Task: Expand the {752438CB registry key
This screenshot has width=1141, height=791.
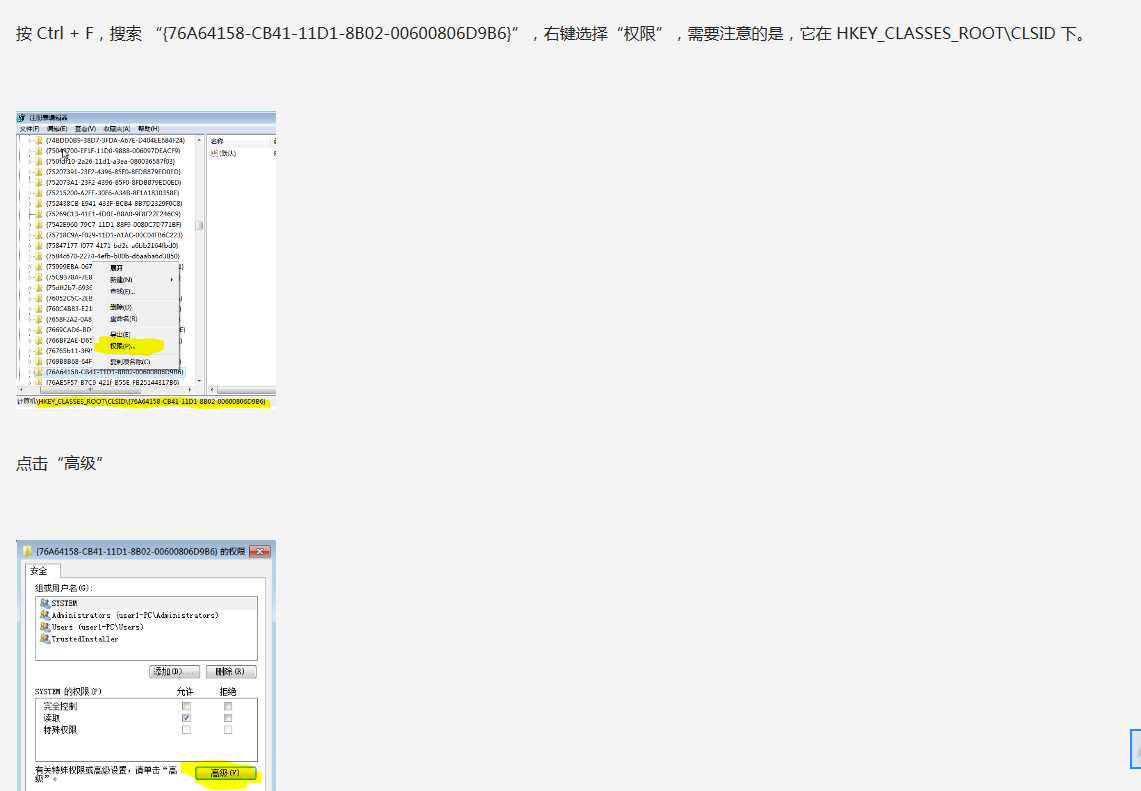Action: coord(30,204)
